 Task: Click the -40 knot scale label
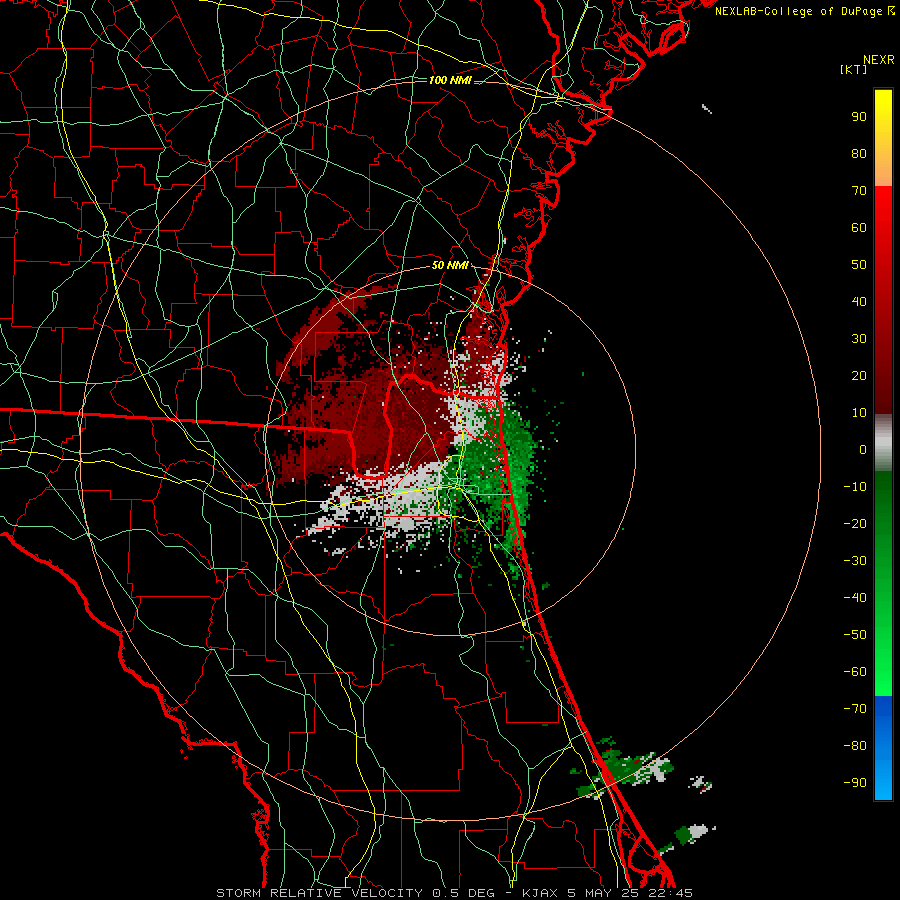click(855, 598)
